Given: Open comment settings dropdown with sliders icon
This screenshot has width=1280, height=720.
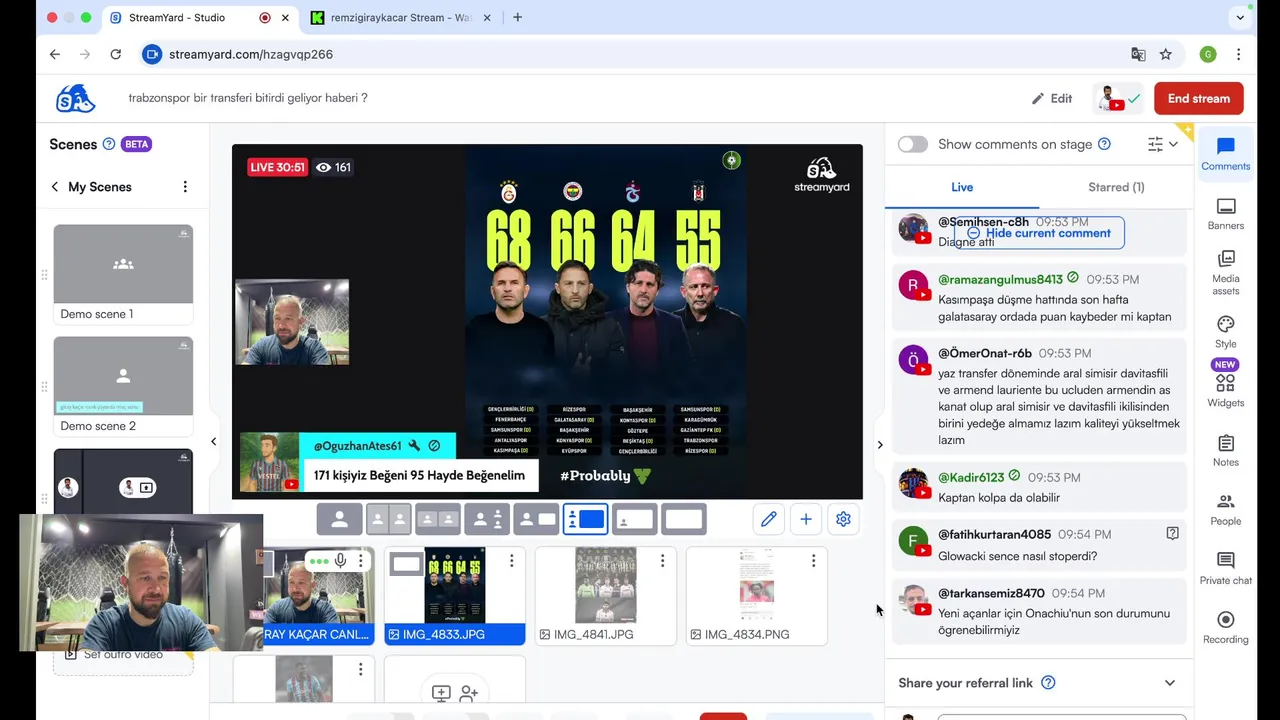Looking at the screenshot, I should 1163,144.
